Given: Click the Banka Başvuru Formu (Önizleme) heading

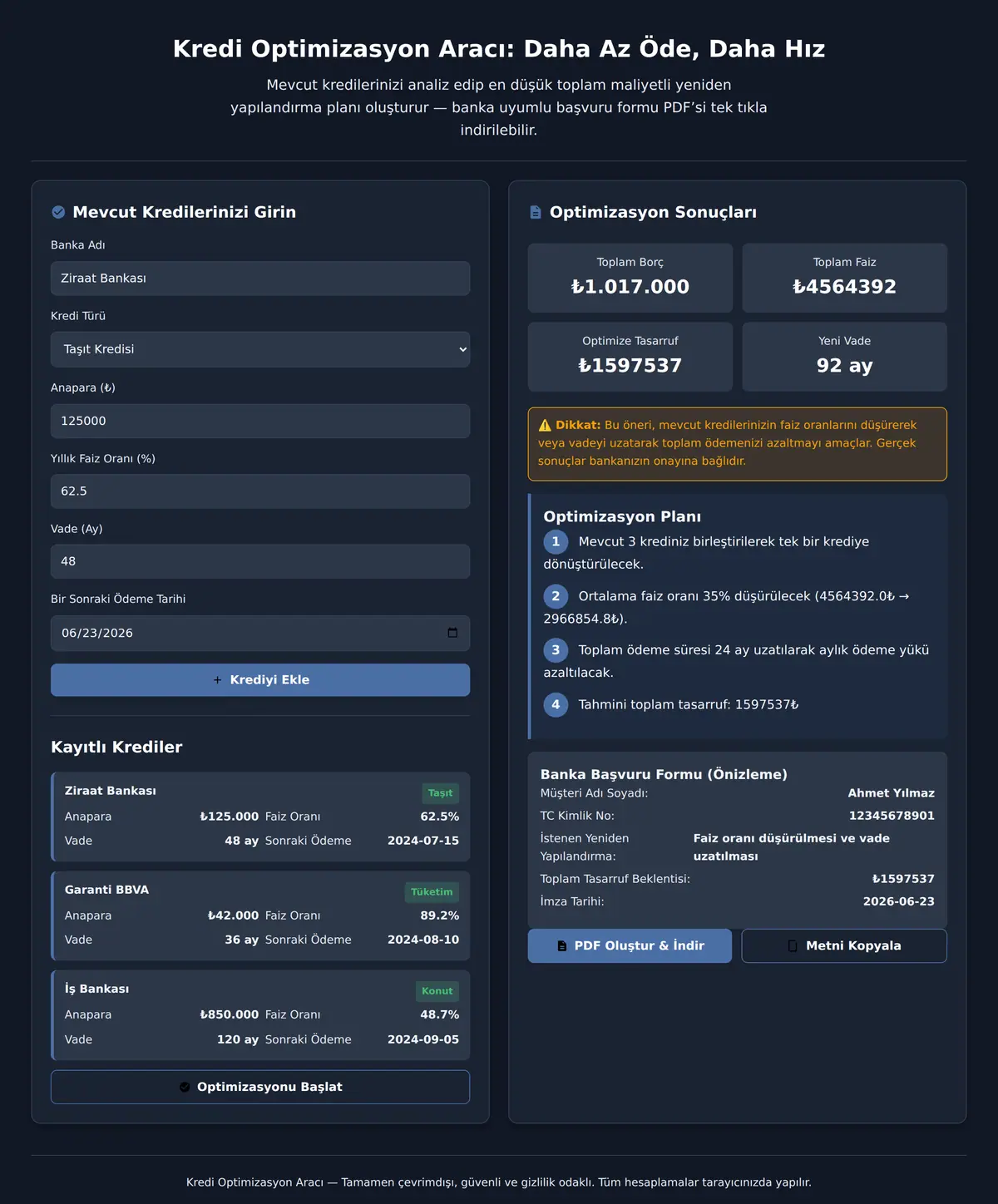Looking at the screenshot, I should (x=664, y=774).
